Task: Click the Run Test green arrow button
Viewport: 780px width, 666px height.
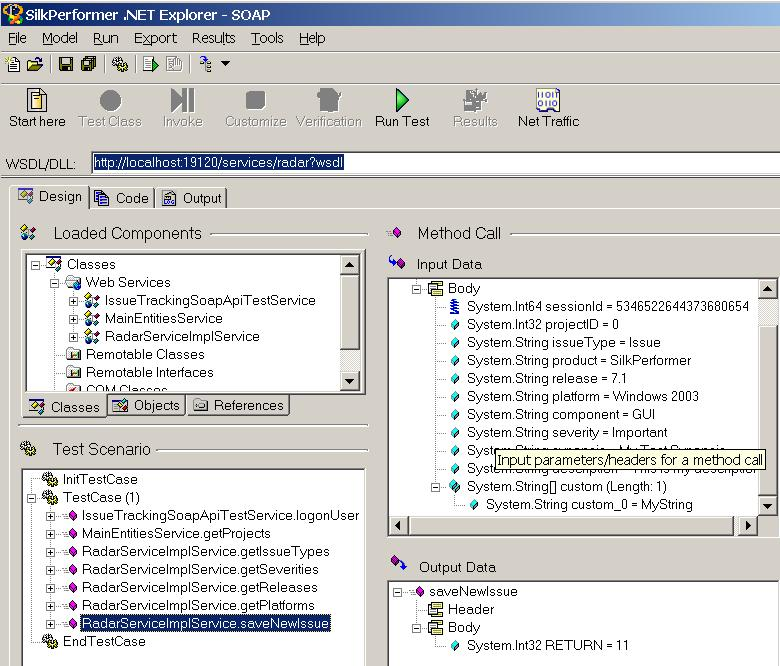Action: click(402, 107)
